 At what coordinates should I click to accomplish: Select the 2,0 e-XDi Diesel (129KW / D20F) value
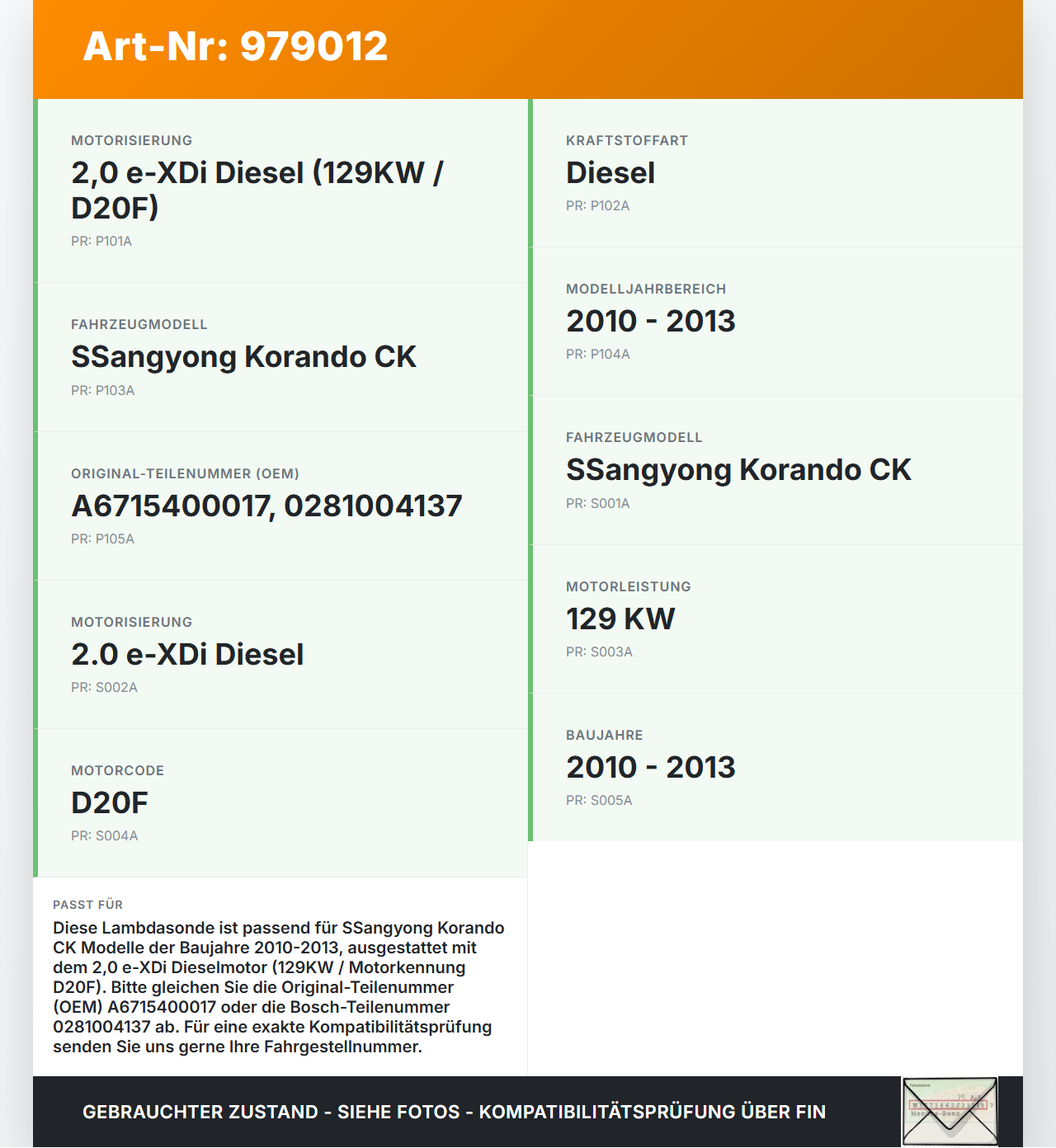tap(257, 191)
